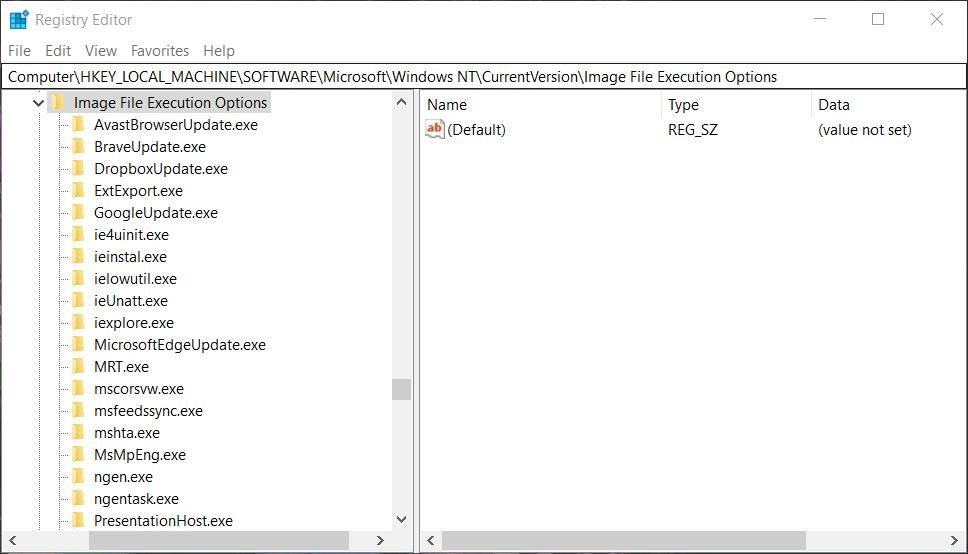Select the PresentationHost.exe key label
968x554 pixels.
pos(164,521)
